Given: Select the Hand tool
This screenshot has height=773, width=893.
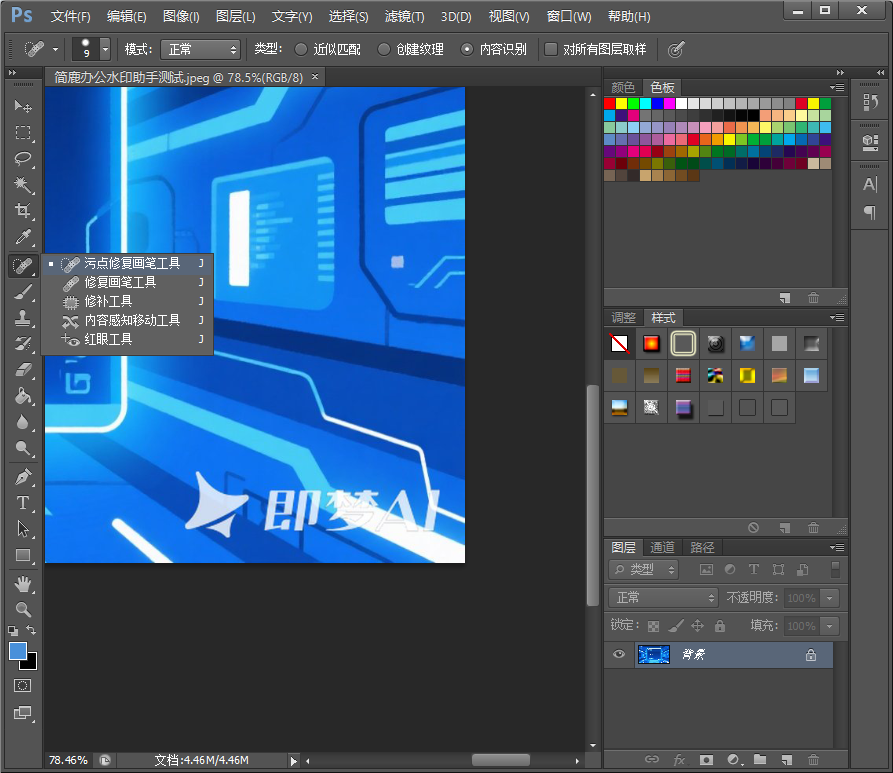Looking at the screenshot, I should (x=23, y=584).
